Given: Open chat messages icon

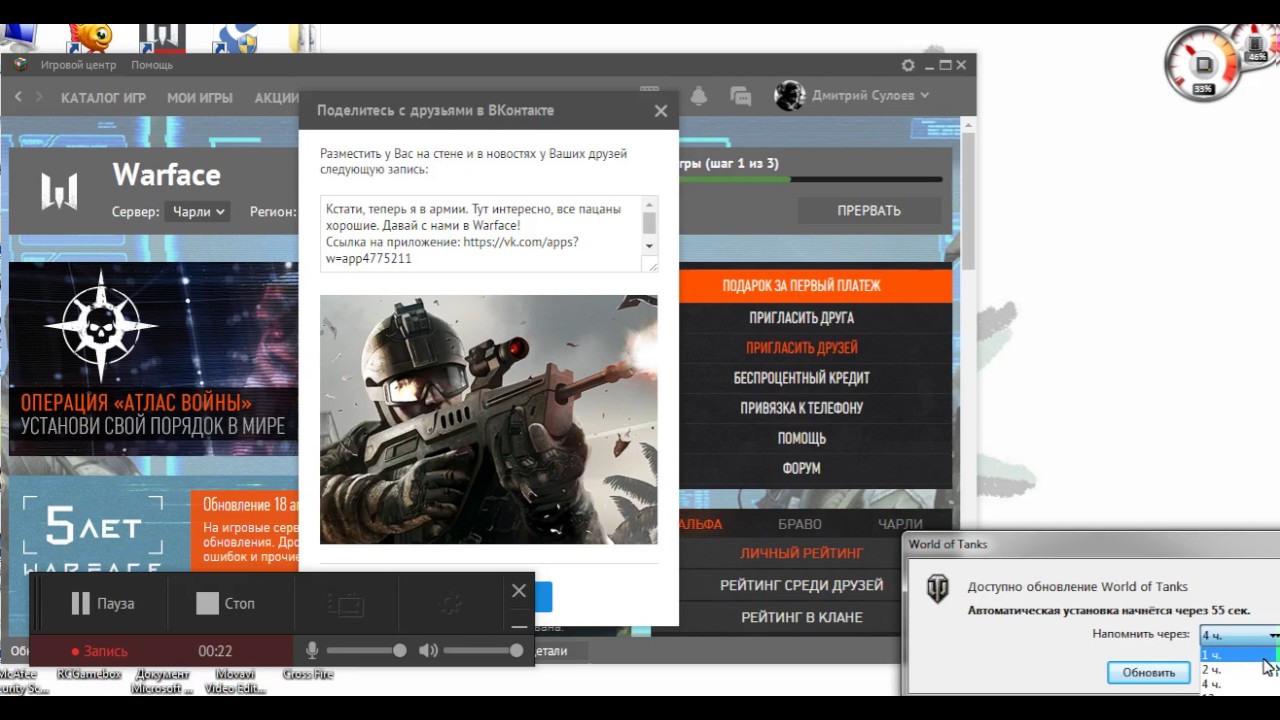Looking at the screenshot, I should point(741,96).
